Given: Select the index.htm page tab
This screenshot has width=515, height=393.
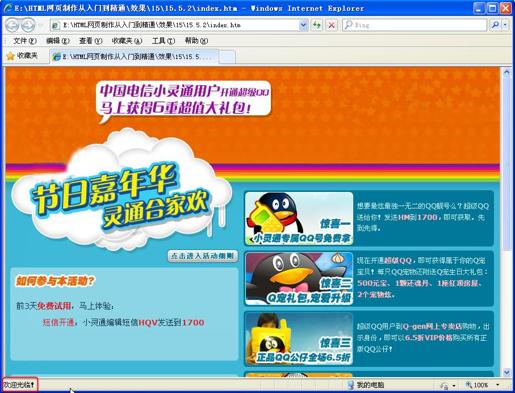Looking at the screenshot, I should coord(134,56).
